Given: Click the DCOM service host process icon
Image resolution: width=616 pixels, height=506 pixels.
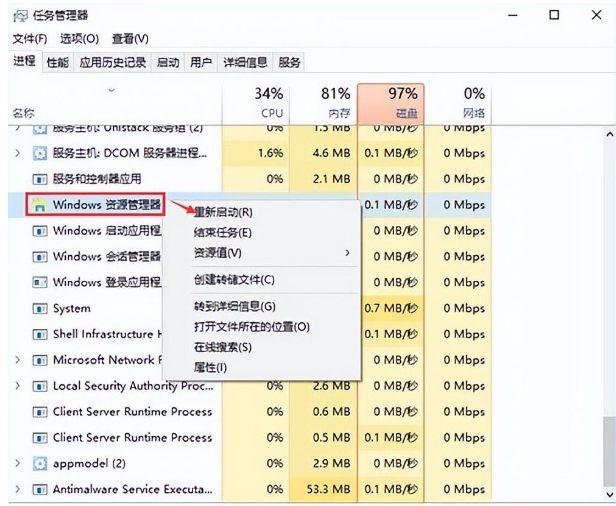Looking at the screenshot, I should pyautogui.click(x=40, y=153).
